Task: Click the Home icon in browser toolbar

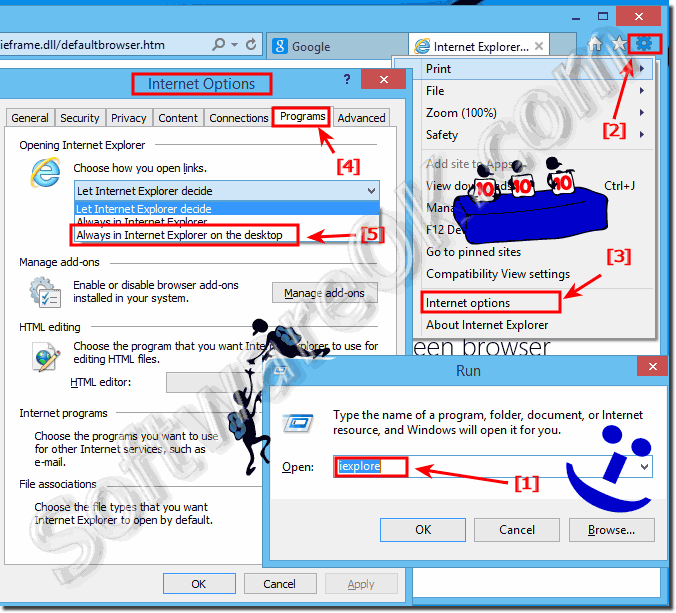Action: coord(595,44)
